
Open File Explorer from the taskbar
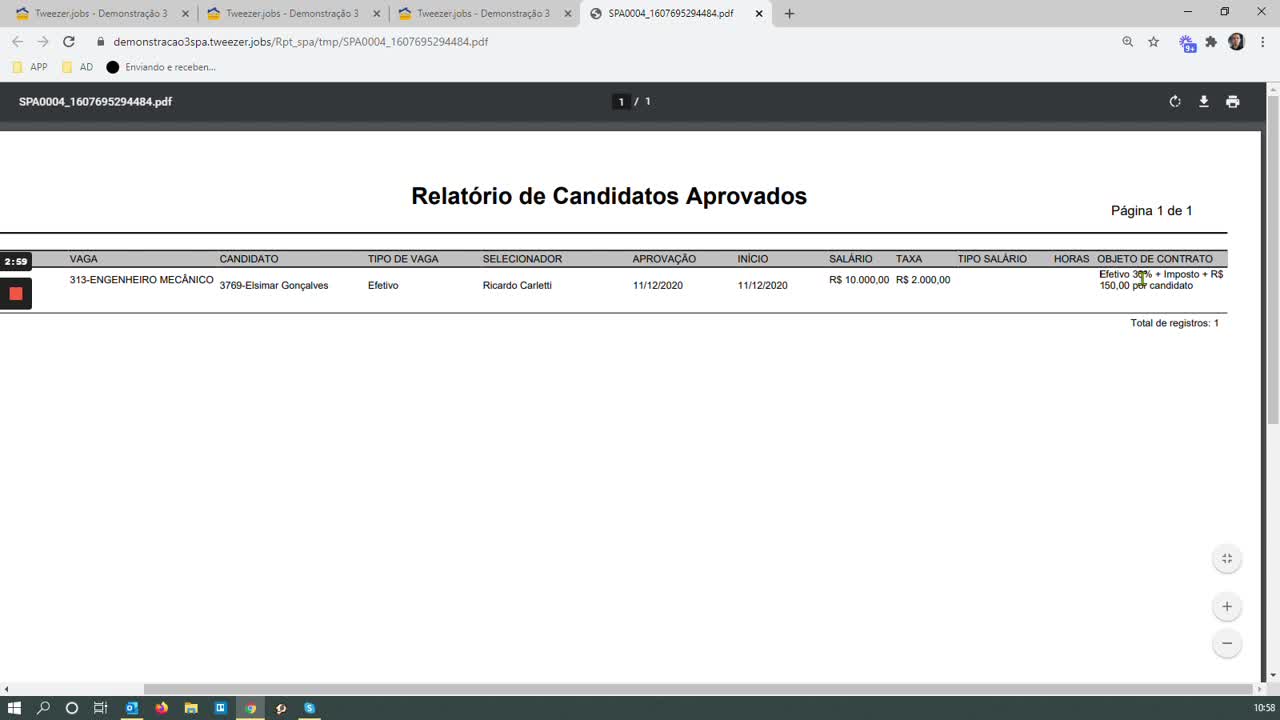[191, 708]
